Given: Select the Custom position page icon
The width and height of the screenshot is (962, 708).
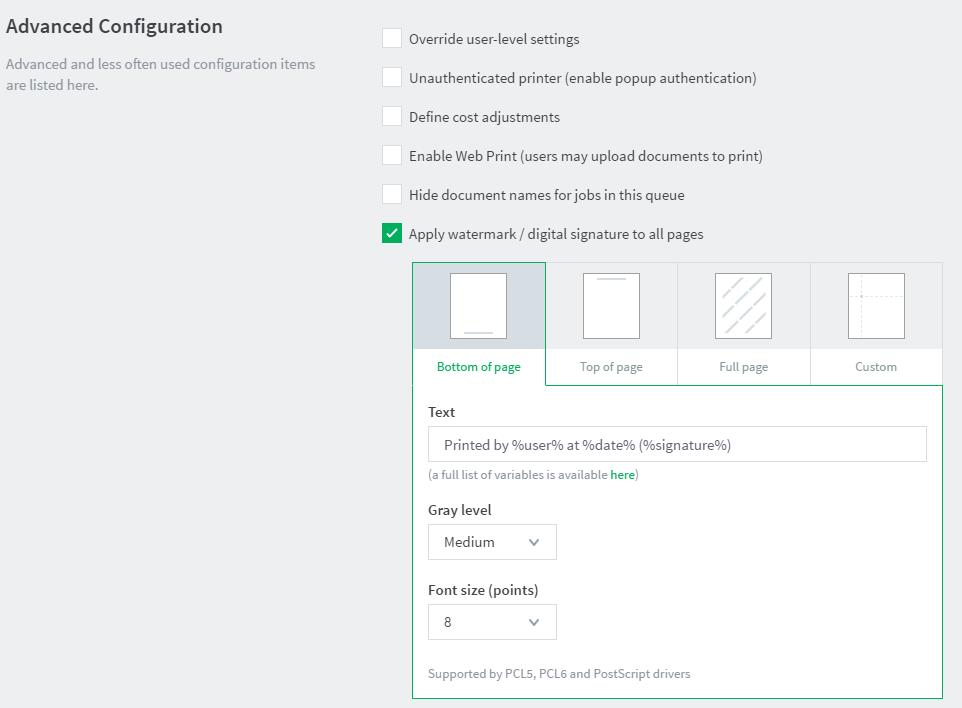Looking at the screenshot, I should (876, 306).
